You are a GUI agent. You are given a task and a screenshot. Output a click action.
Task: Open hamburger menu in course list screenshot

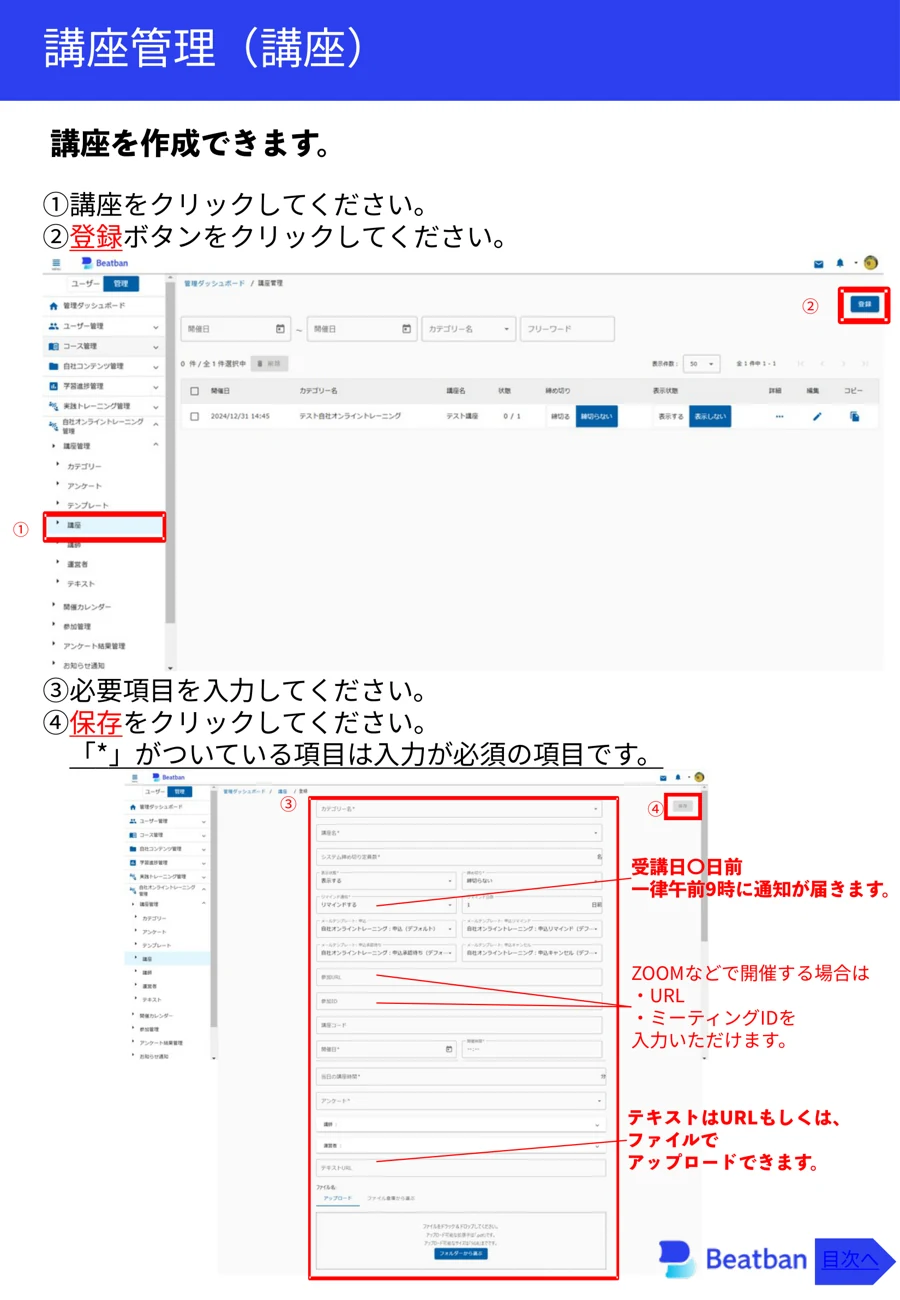click(x=56, y=263)
